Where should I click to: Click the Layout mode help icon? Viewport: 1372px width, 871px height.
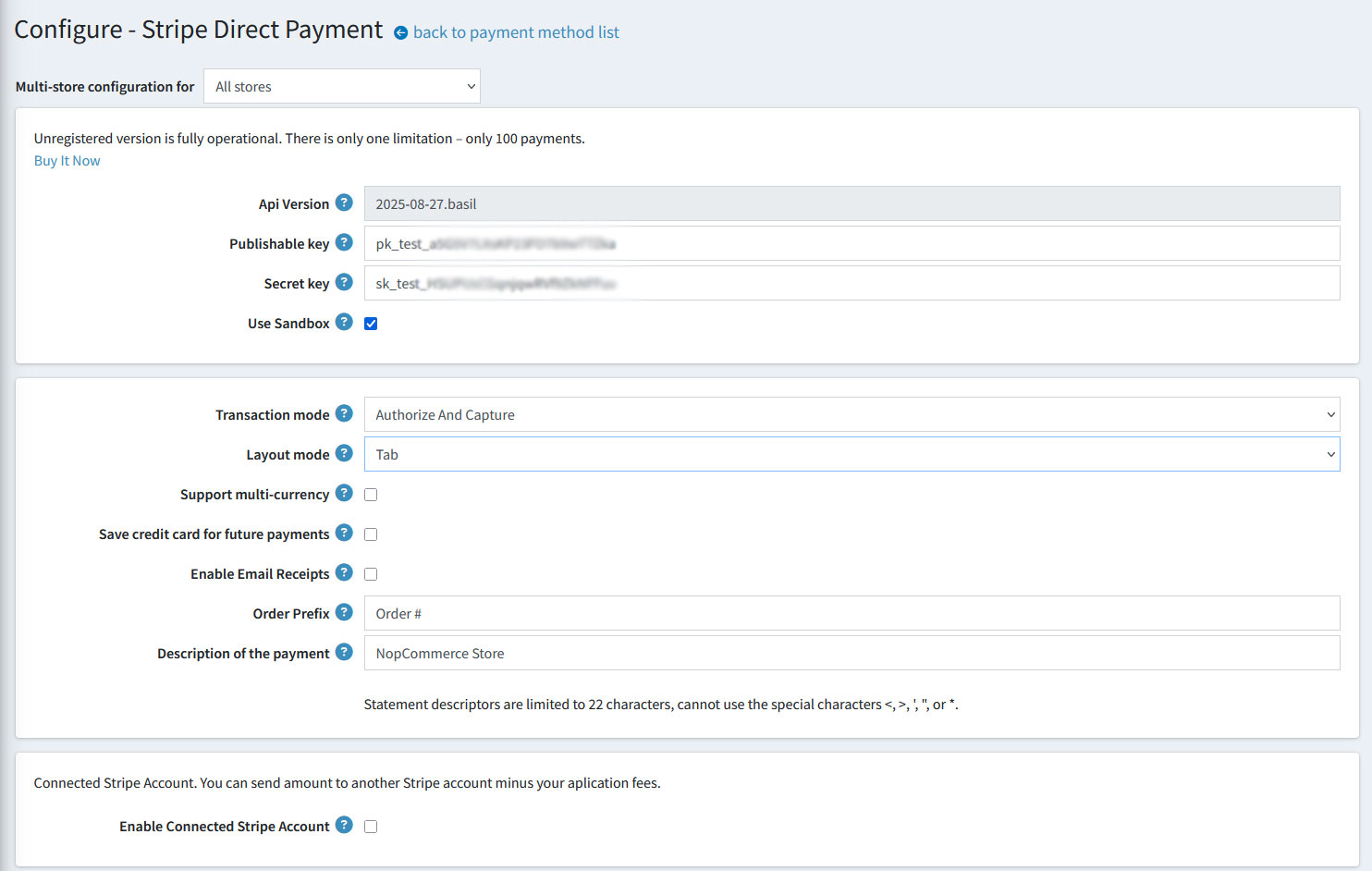(344, 453)
